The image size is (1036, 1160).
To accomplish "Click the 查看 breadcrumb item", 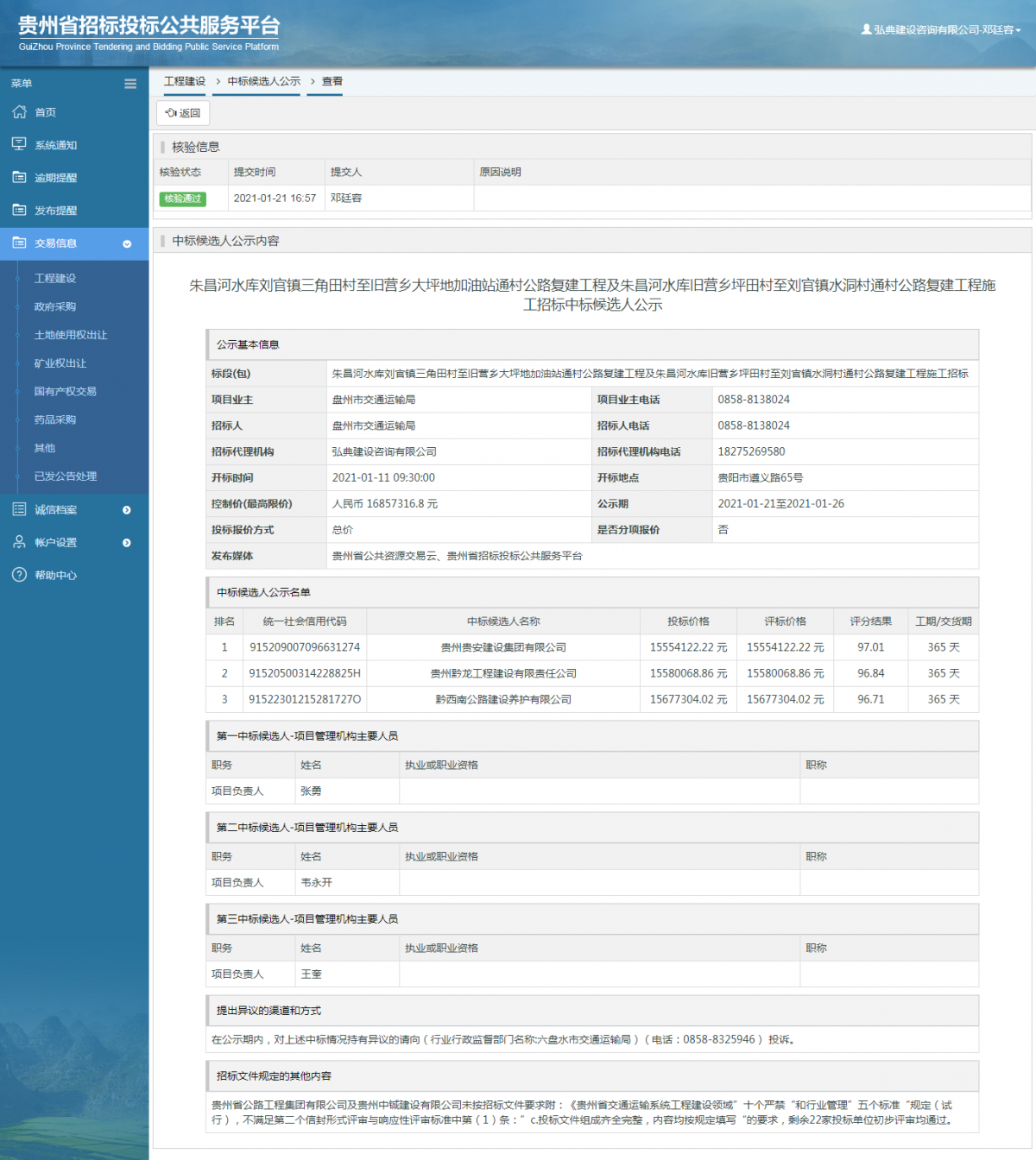I will 332,81.
